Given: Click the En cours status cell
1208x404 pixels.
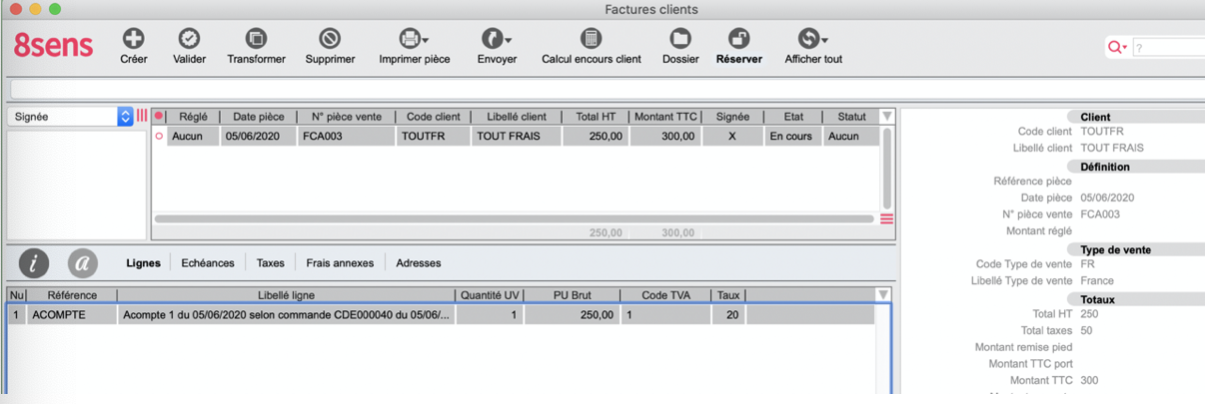Looking at the screenshot, I should (793, 136).
